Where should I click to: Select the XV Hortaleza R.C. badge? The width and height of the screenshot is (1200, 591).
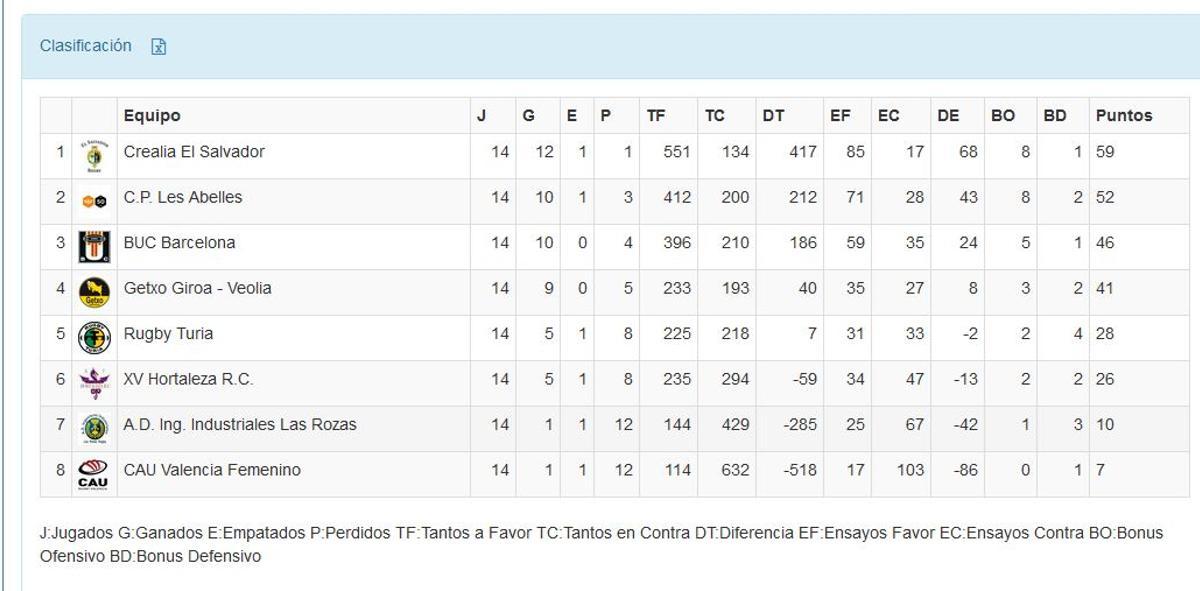(x=94, y=379)
